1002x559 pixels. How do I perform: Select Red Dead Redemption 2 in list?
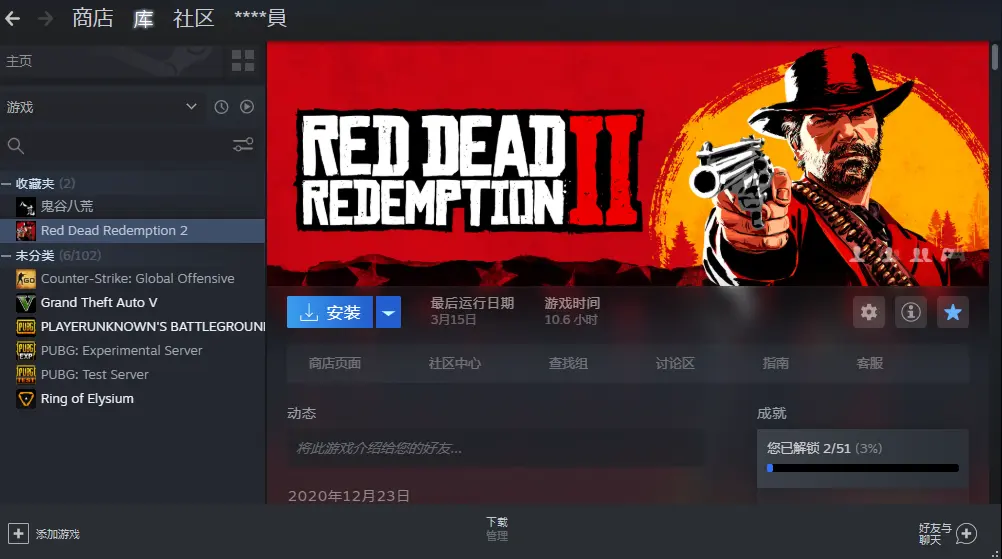(x=132, y=231)
